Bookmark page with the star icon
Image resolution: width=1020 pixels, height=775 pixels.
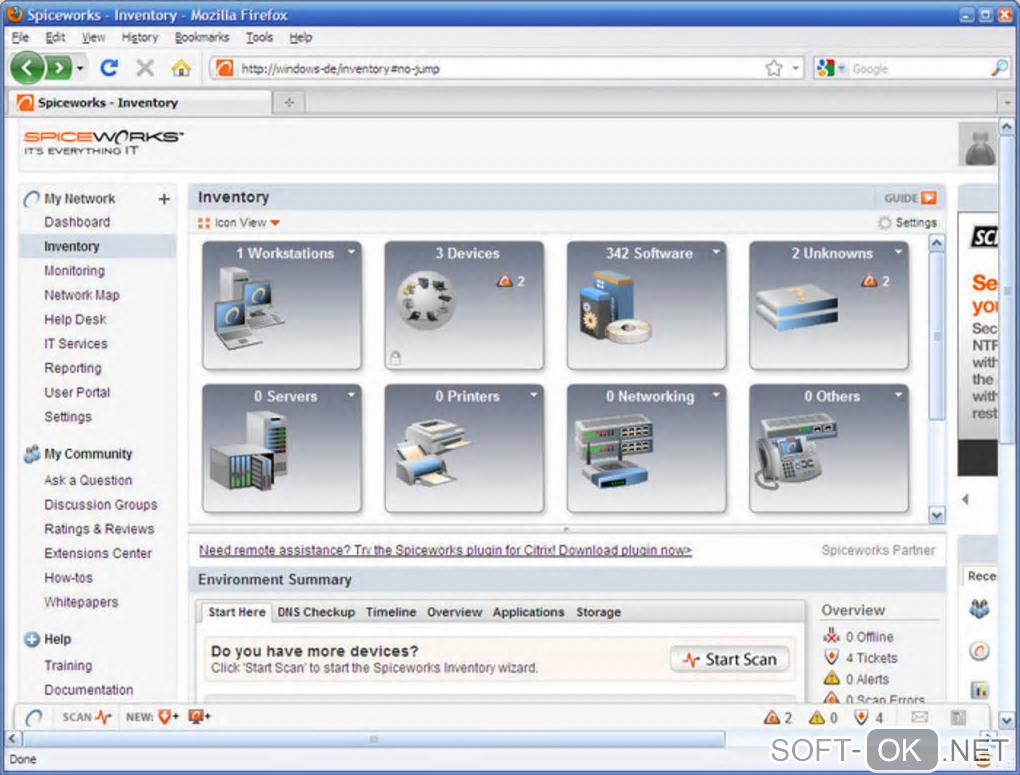click(773, 68)
